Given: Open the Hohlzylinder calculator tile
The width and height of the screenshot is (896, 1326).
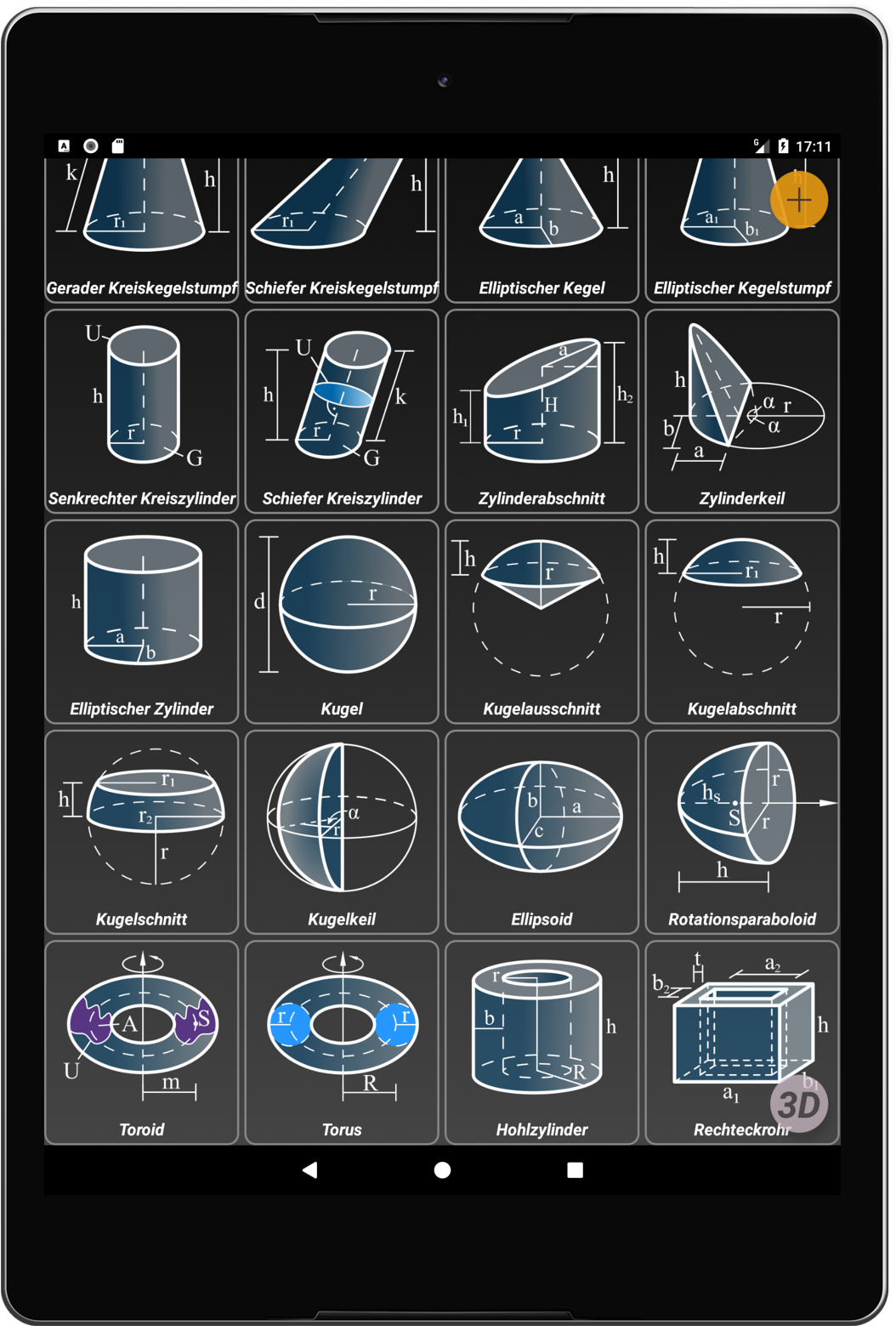Looking at the screenshot, I should pos(542,1042).
